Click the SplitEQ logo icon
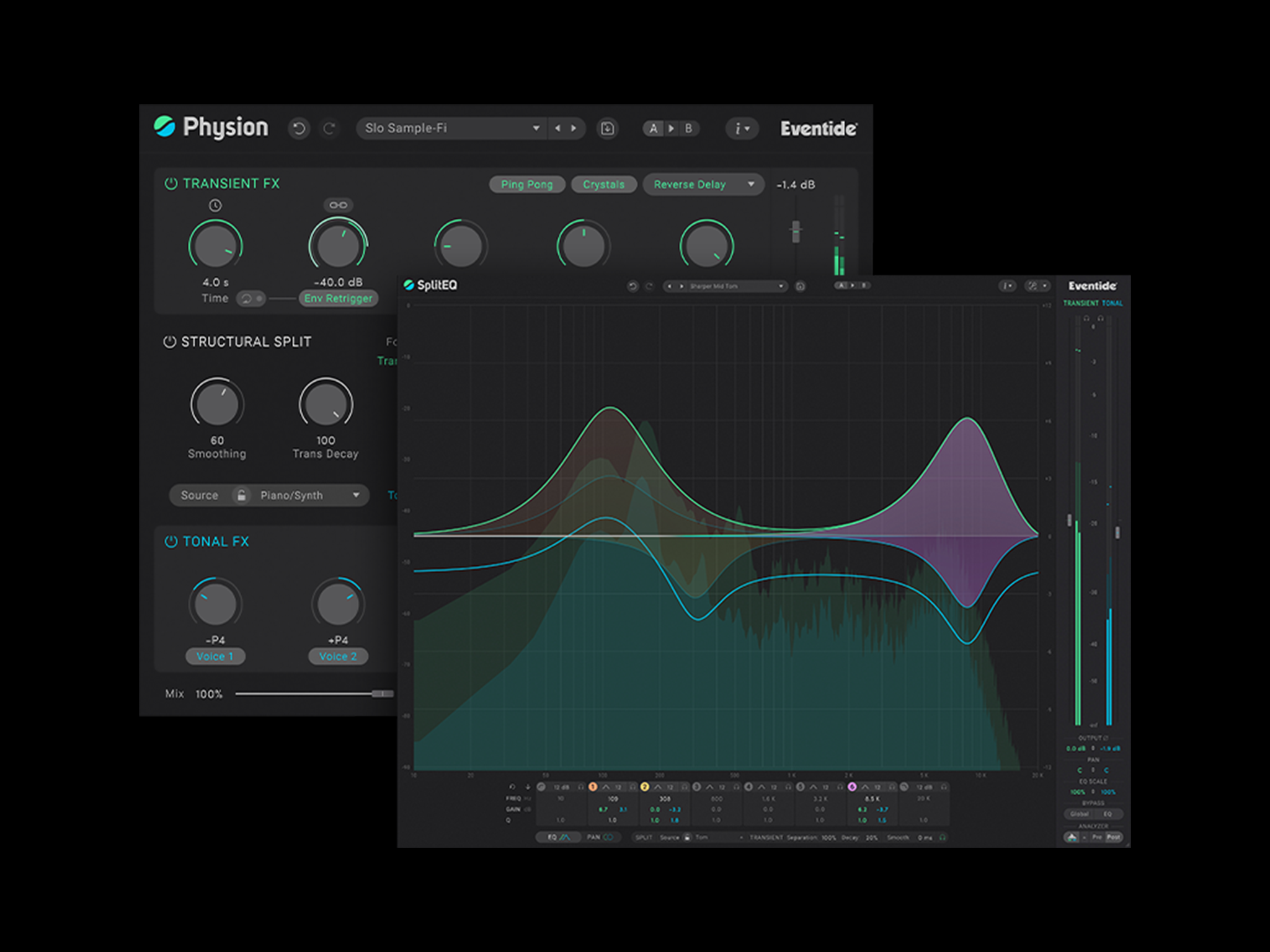The image size is (1270, 952). click(409, 284)
